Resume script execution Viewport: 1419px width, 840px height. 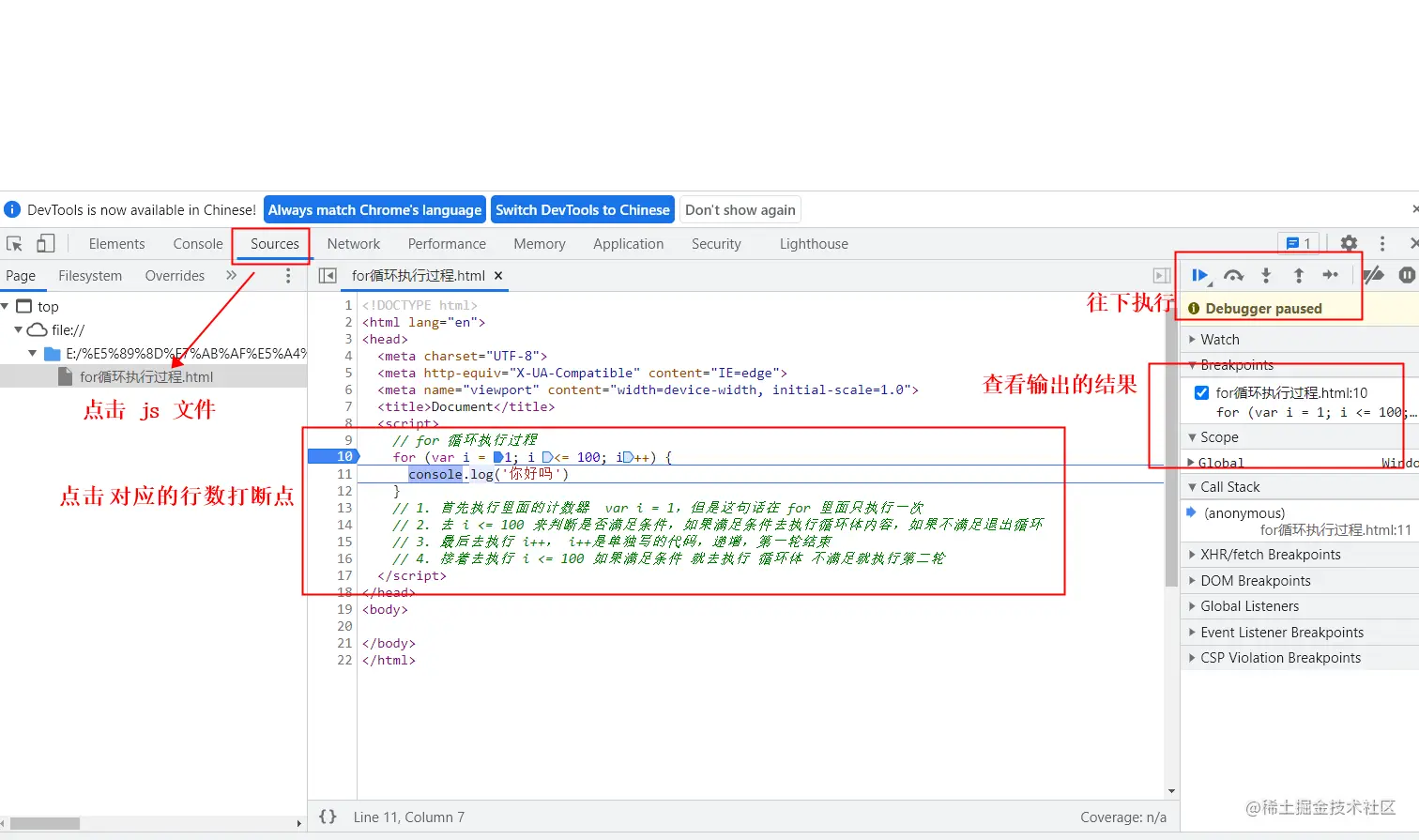pos(1200,275)
